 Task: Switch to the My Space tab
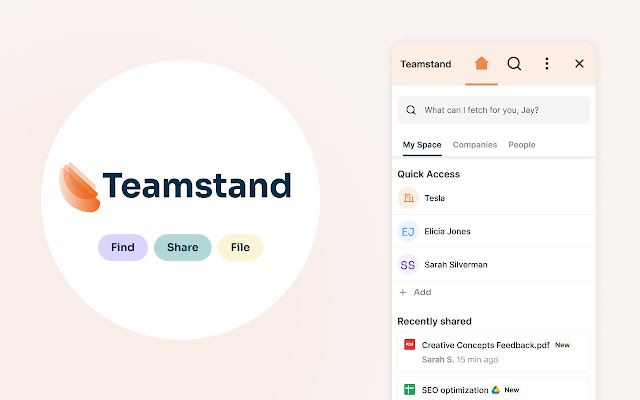coord(422,145)
